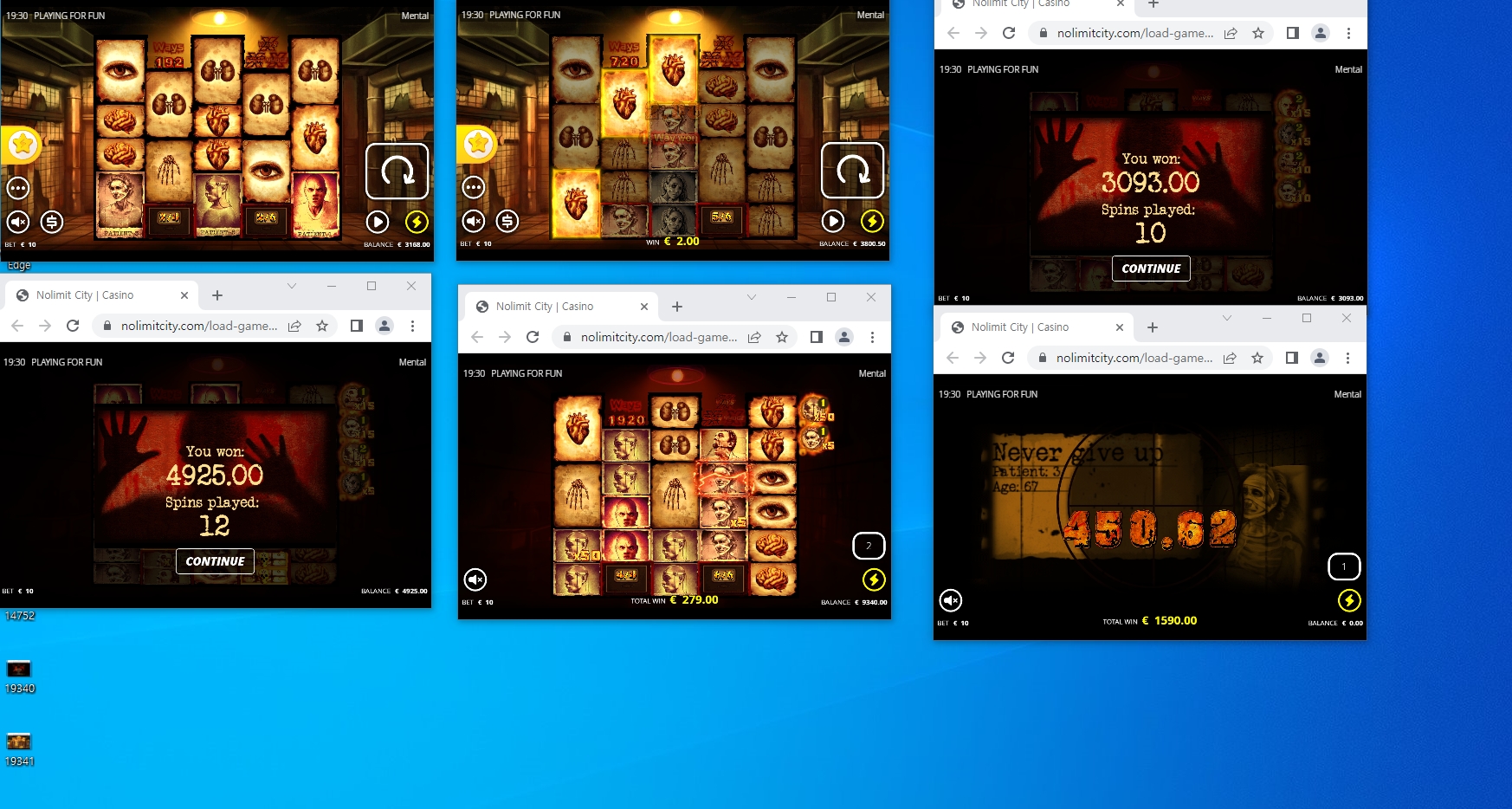Go back in the 3093.00 win browser window
The image size is (1512, 809).
[x=953, y=33]
